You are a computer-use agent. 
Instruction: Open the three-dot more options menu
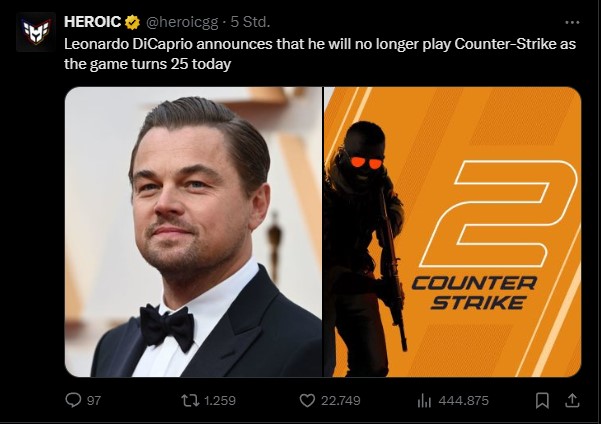click(x=572, y=21)
